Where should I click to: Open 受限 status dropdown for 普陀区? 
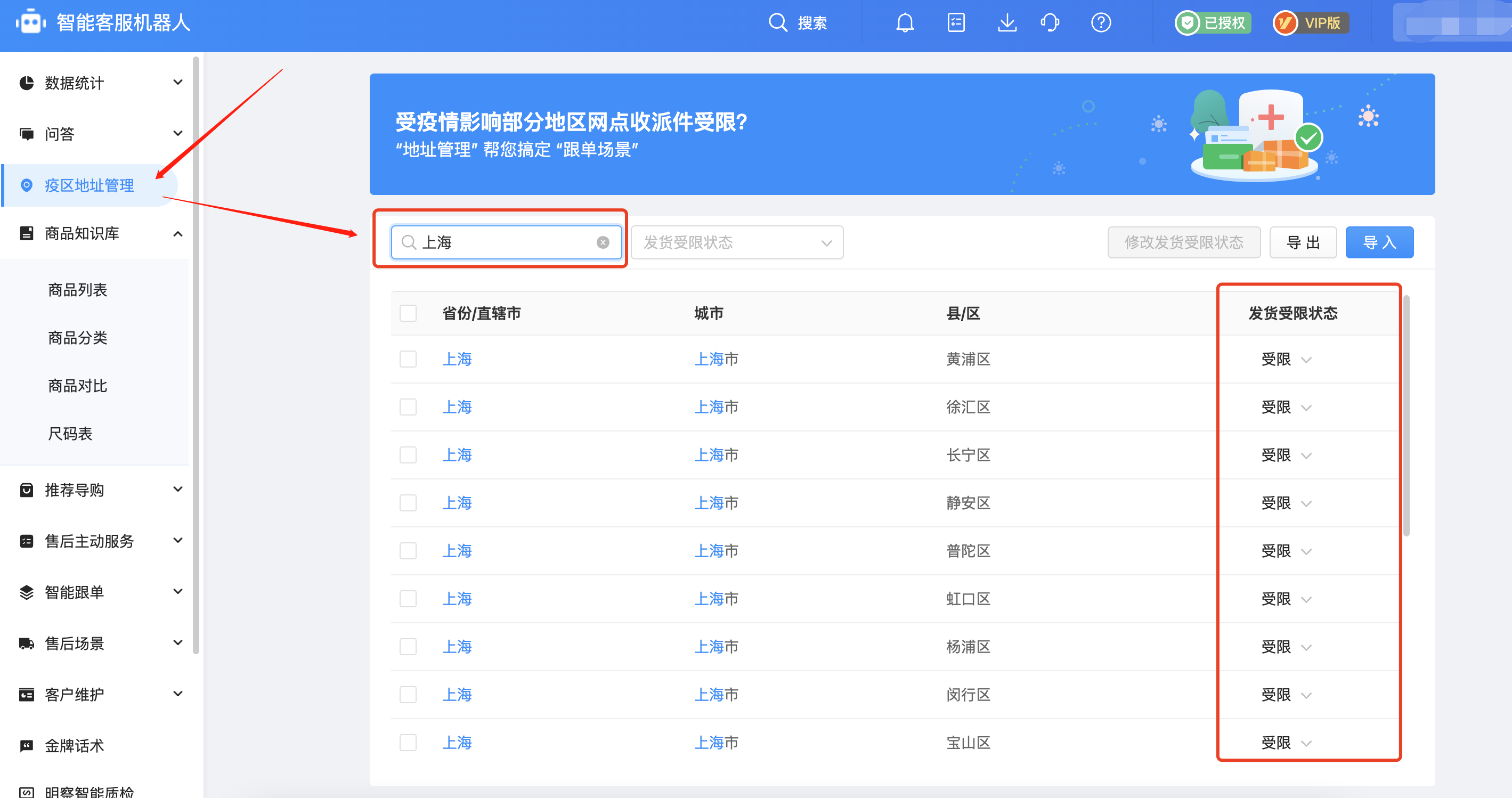(x=1286, y=551)
